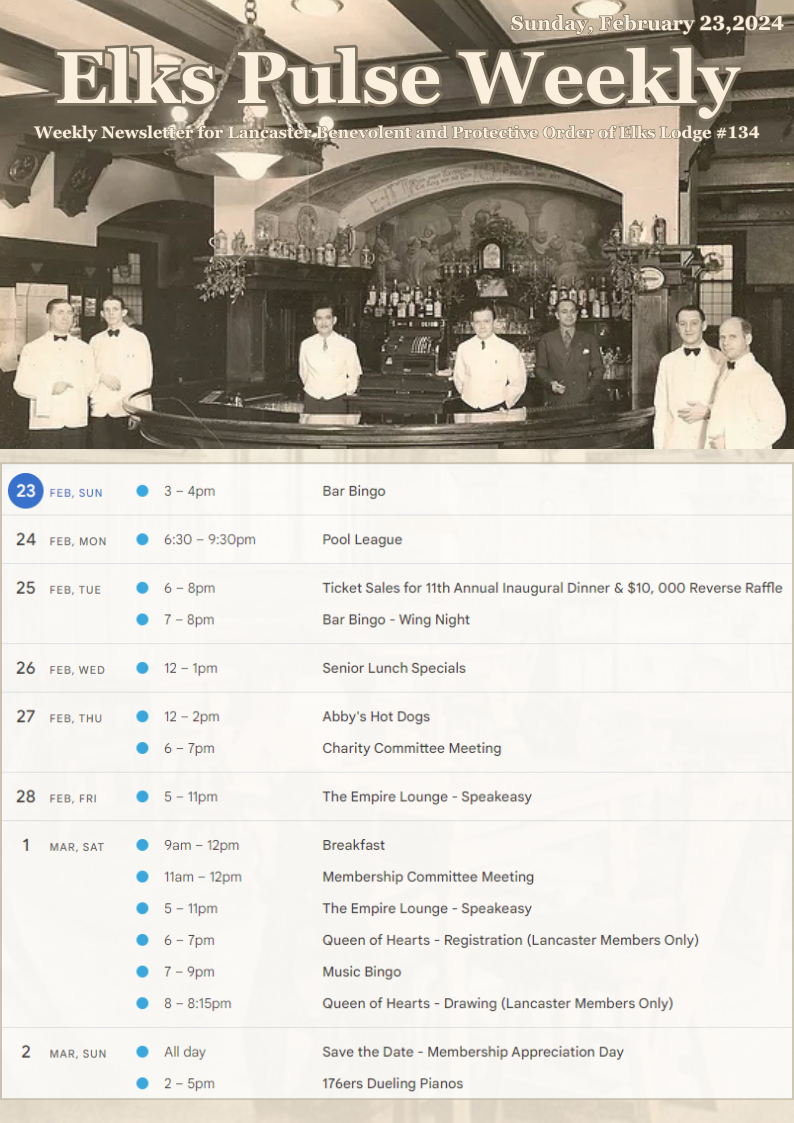
Task: Click the Bar Bingo event on Feb 23
Action: [x=354, y=491]
